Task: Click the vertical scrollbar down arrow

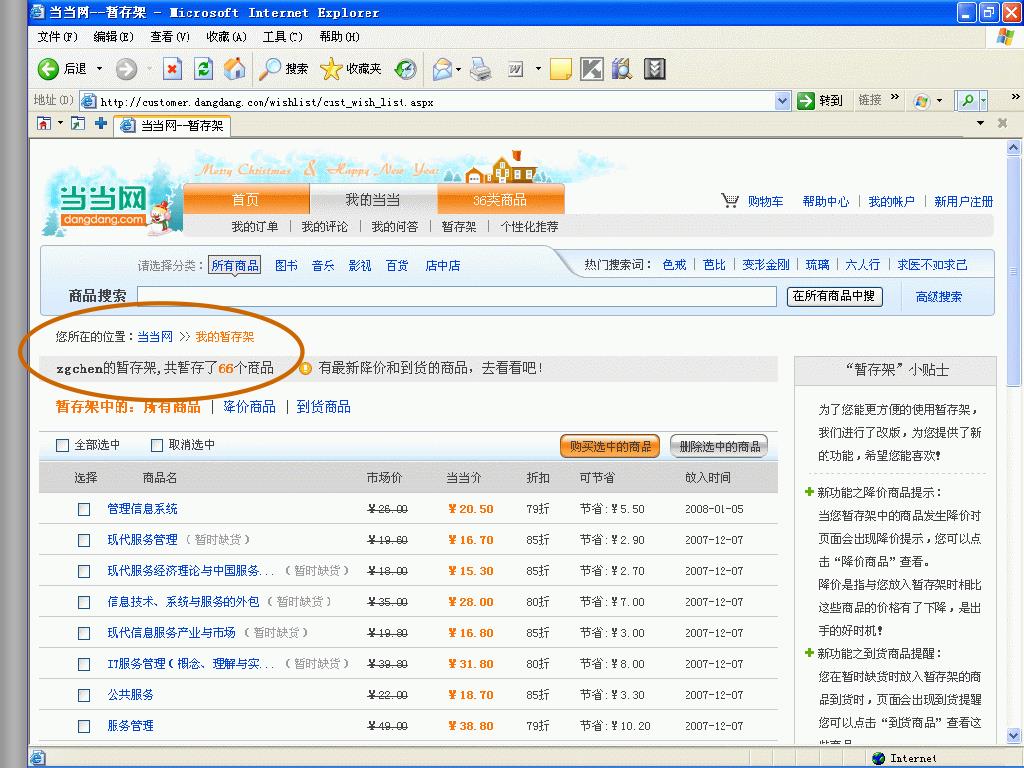Action: [x=1014, y=735]
